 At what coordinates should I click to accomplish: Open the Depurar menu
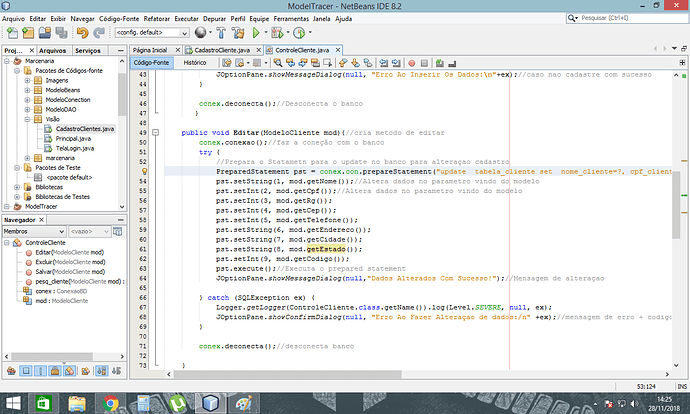(x=214, y=18)
